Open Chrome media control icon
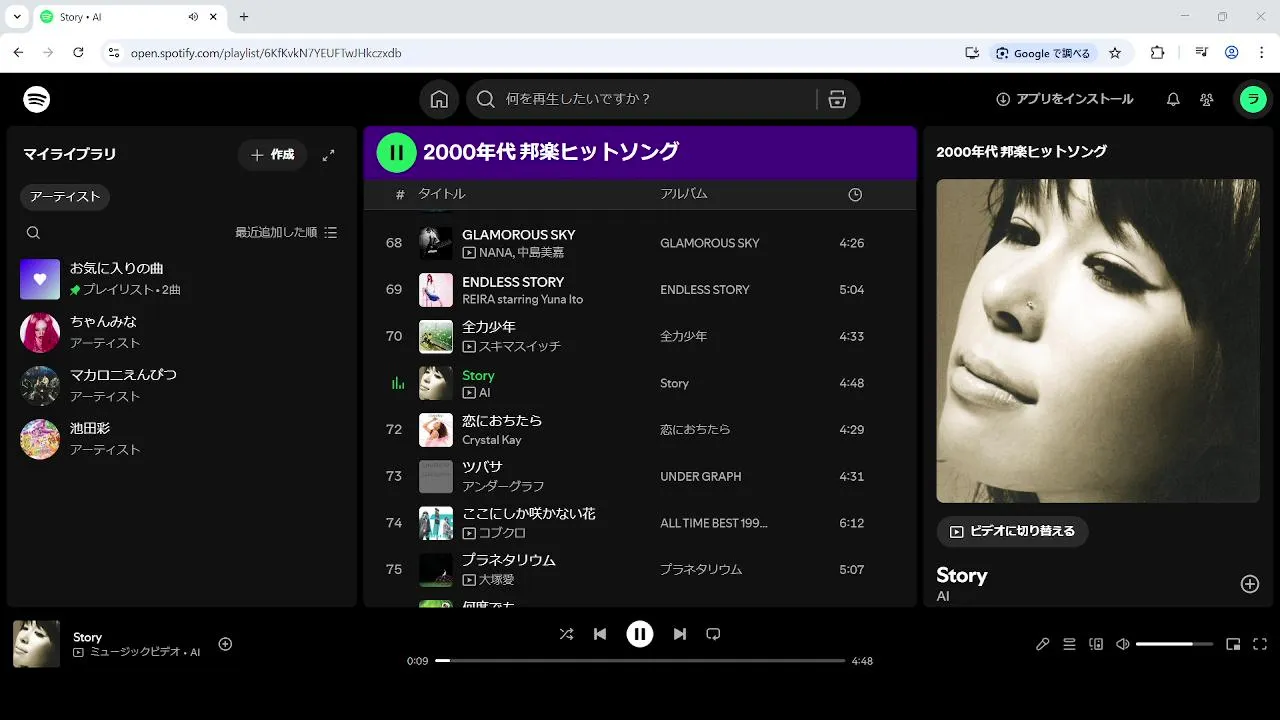The width and height of the screenshot is (1280, 720). tap(1201, 53)
